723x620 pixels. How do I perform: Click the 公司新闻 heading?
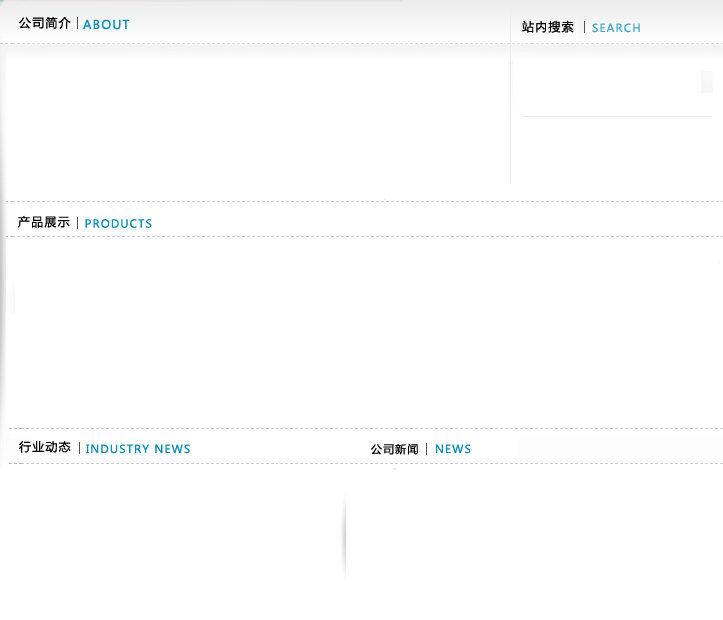pos(394,449)
